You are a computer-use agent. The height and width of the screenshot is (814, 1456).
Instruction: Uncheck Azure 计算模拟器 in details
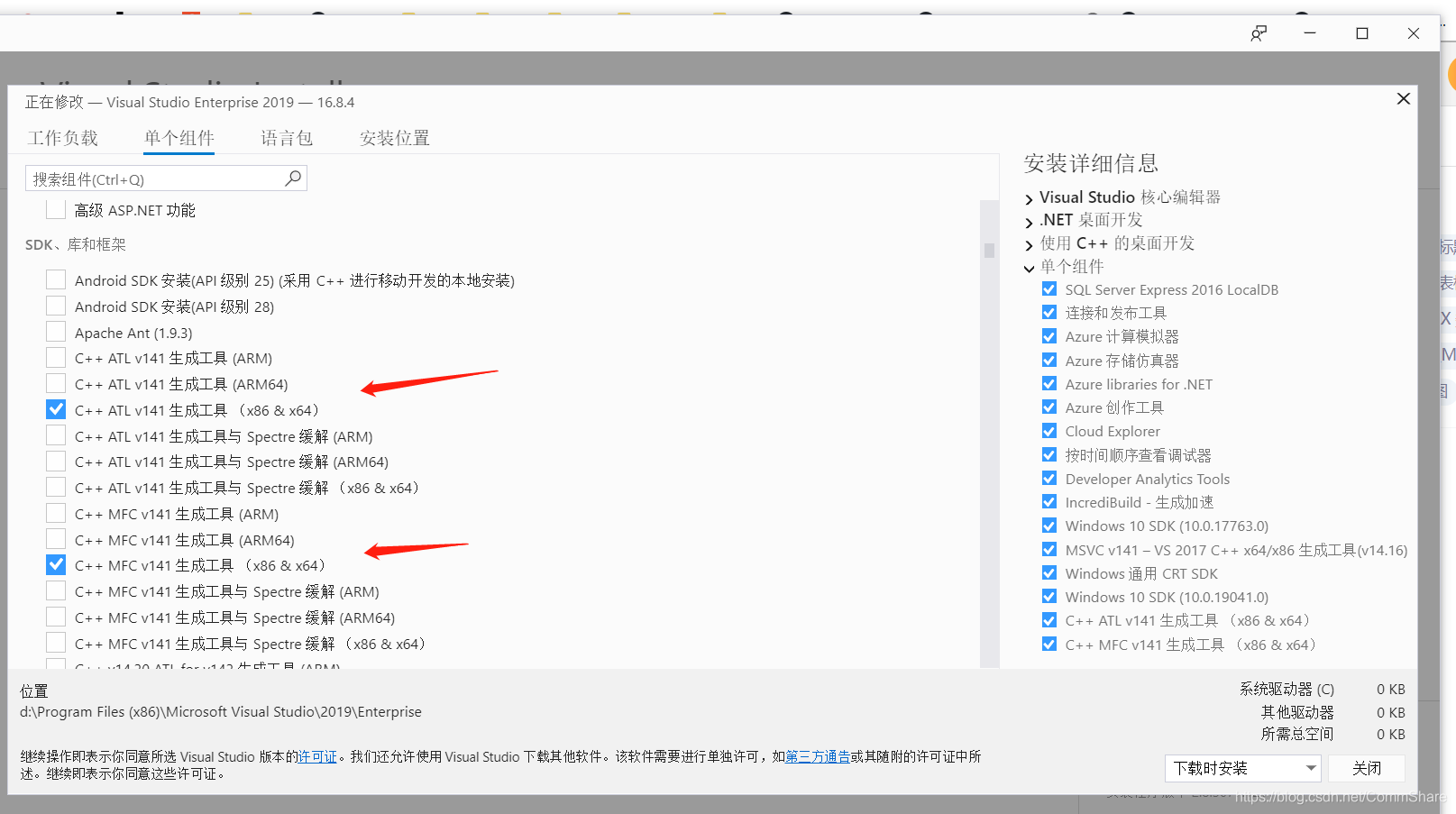pos(1049,336)
